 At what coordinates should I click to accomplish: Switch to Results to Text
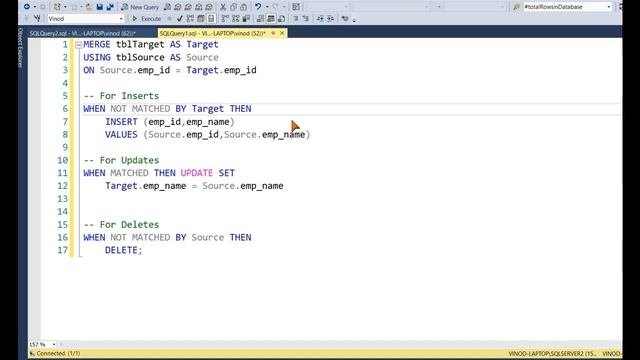[x=260, y=19]
